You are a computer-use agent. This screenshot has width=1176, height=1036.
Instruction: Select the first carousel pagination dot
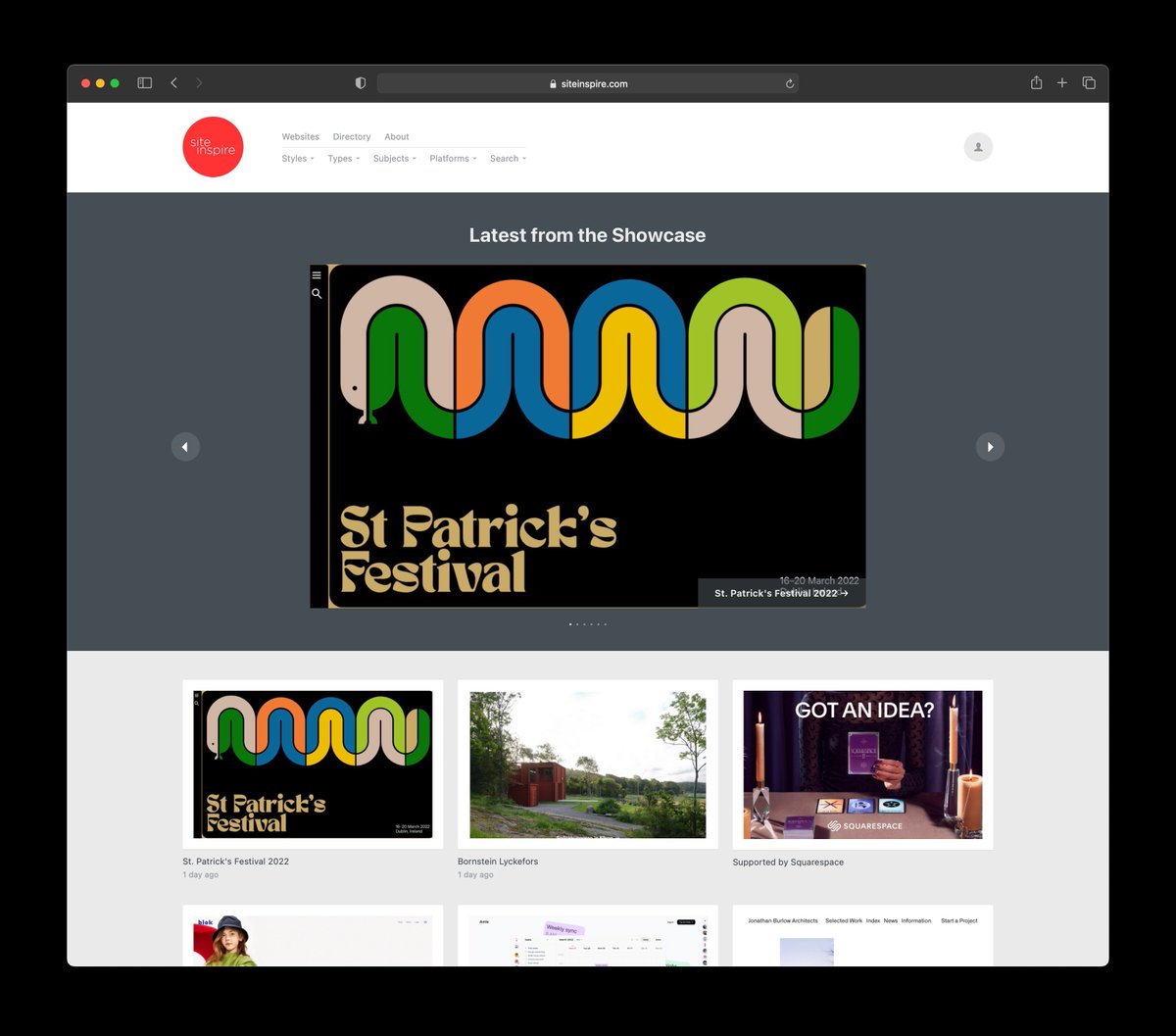pos(570,624)
